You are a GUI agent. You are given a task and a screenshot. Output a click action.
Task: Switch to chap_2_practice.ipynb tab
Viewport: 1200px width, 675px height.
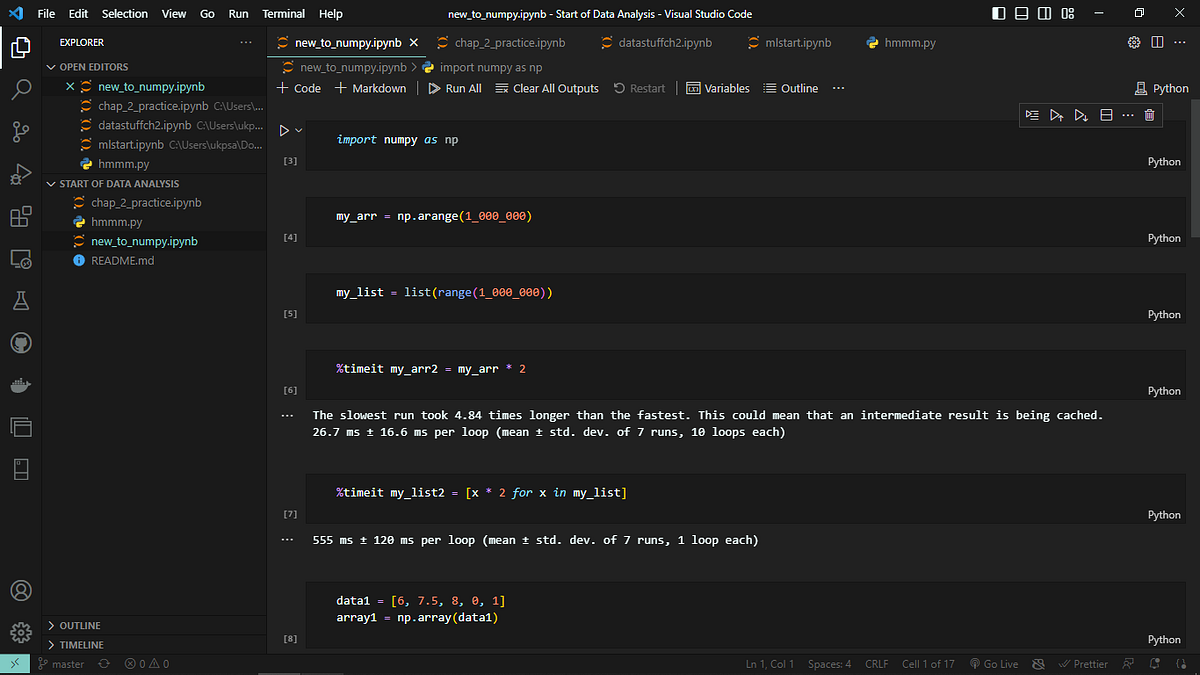click(509, 43)
